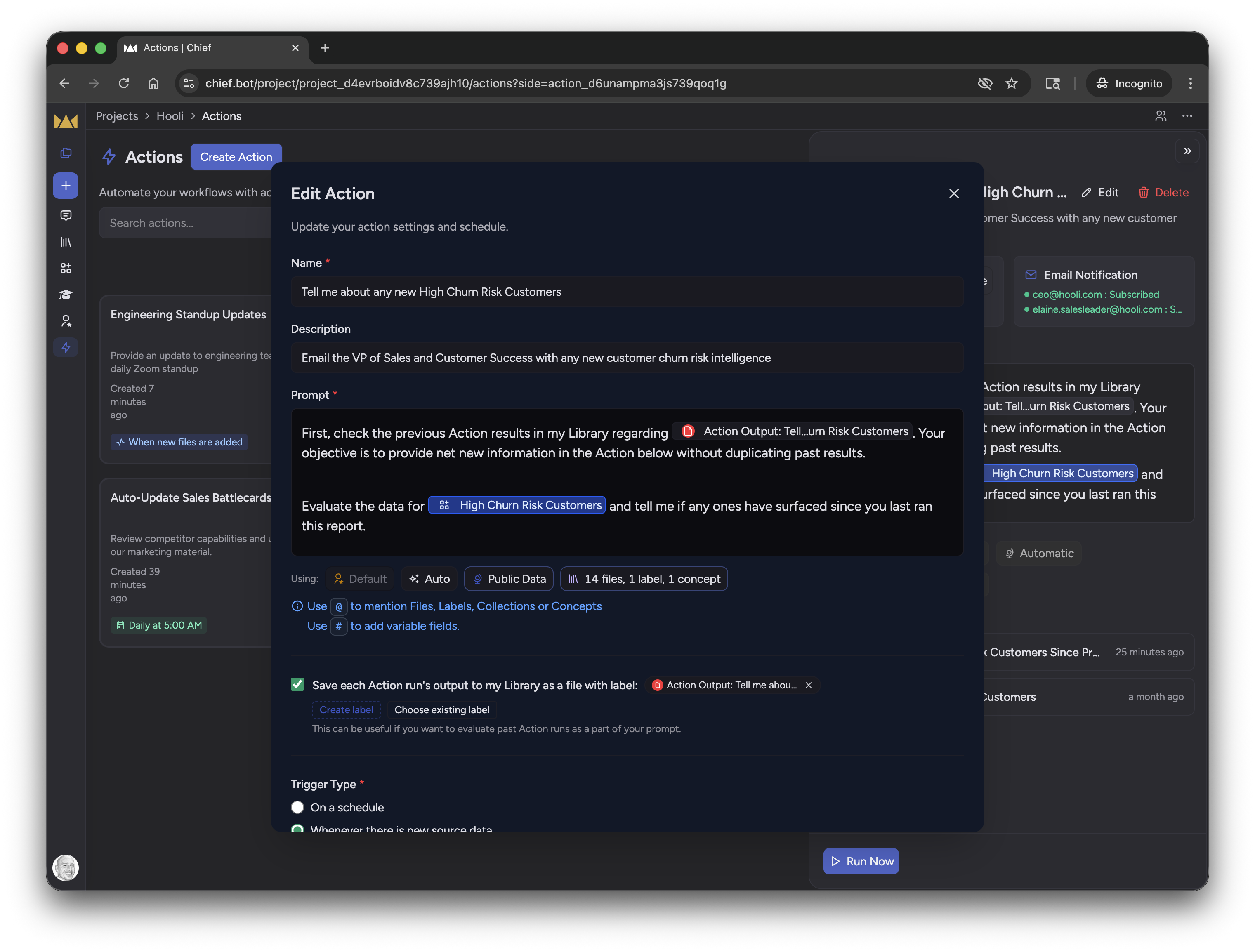The height and width of the screenshot is (952, 1255).
Task: Open the Library books icon in the sidebar
Action: click(x=66, y=242)
